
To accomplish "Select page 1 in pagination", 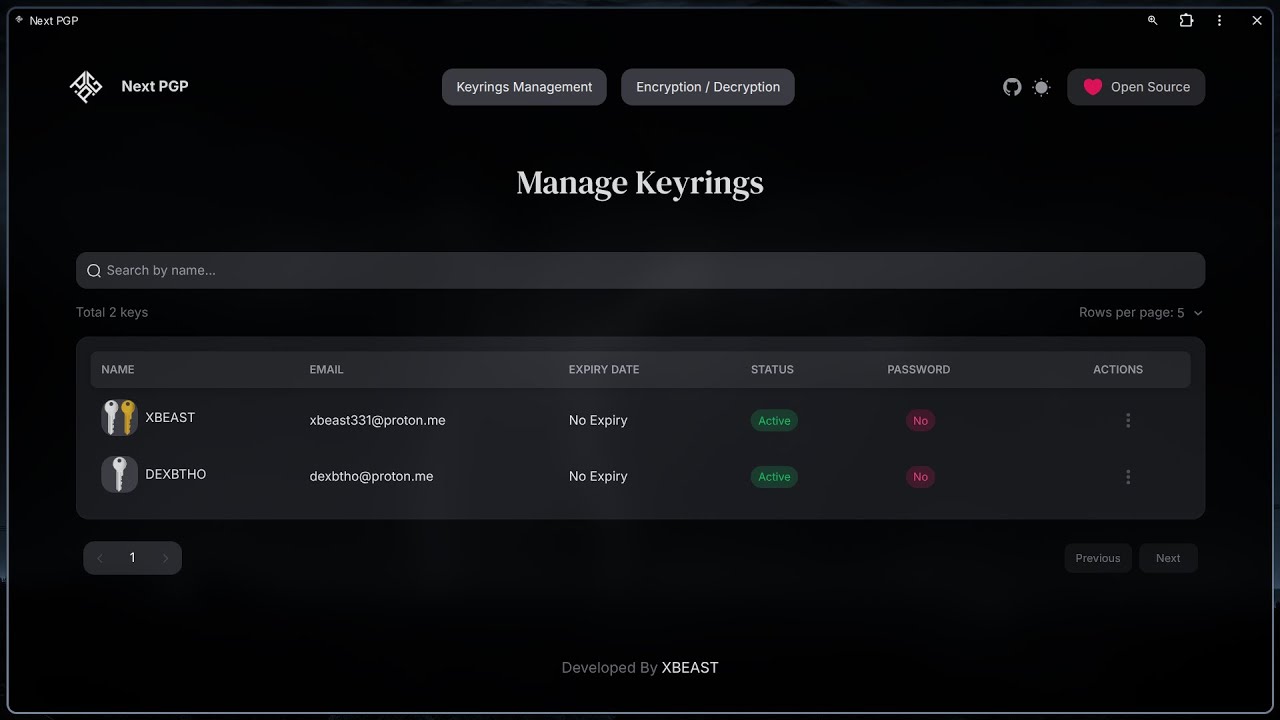I will tap(132, 558).
